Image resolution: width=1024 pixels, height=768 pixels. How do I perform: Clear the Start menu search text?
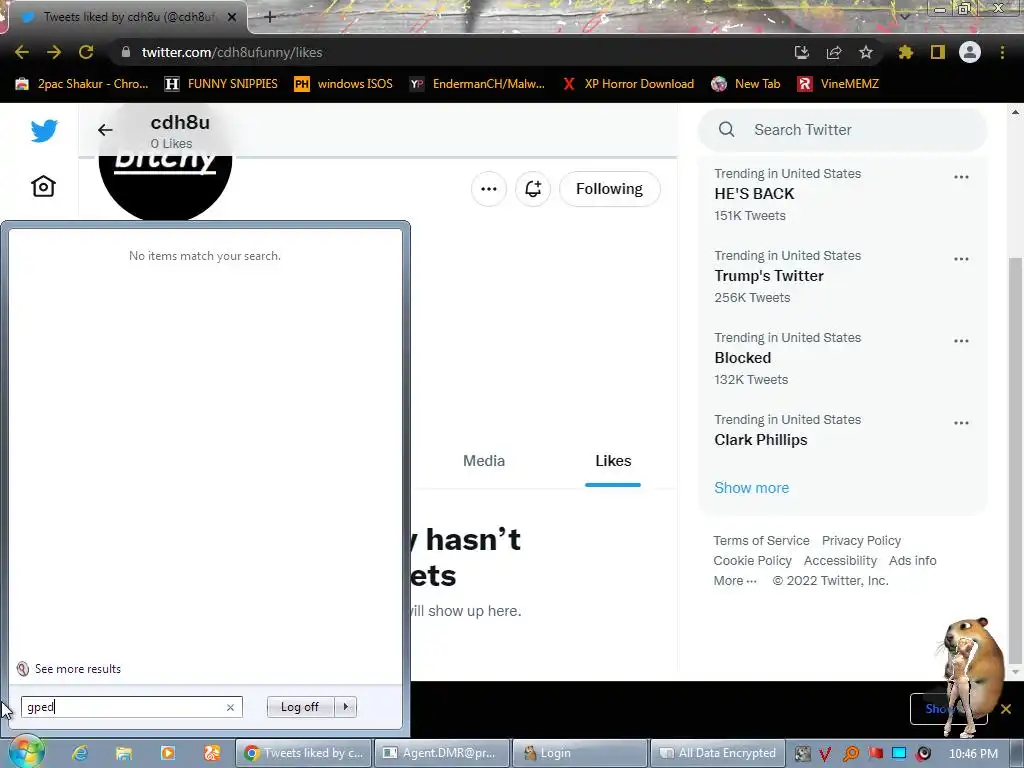(231, 707)
